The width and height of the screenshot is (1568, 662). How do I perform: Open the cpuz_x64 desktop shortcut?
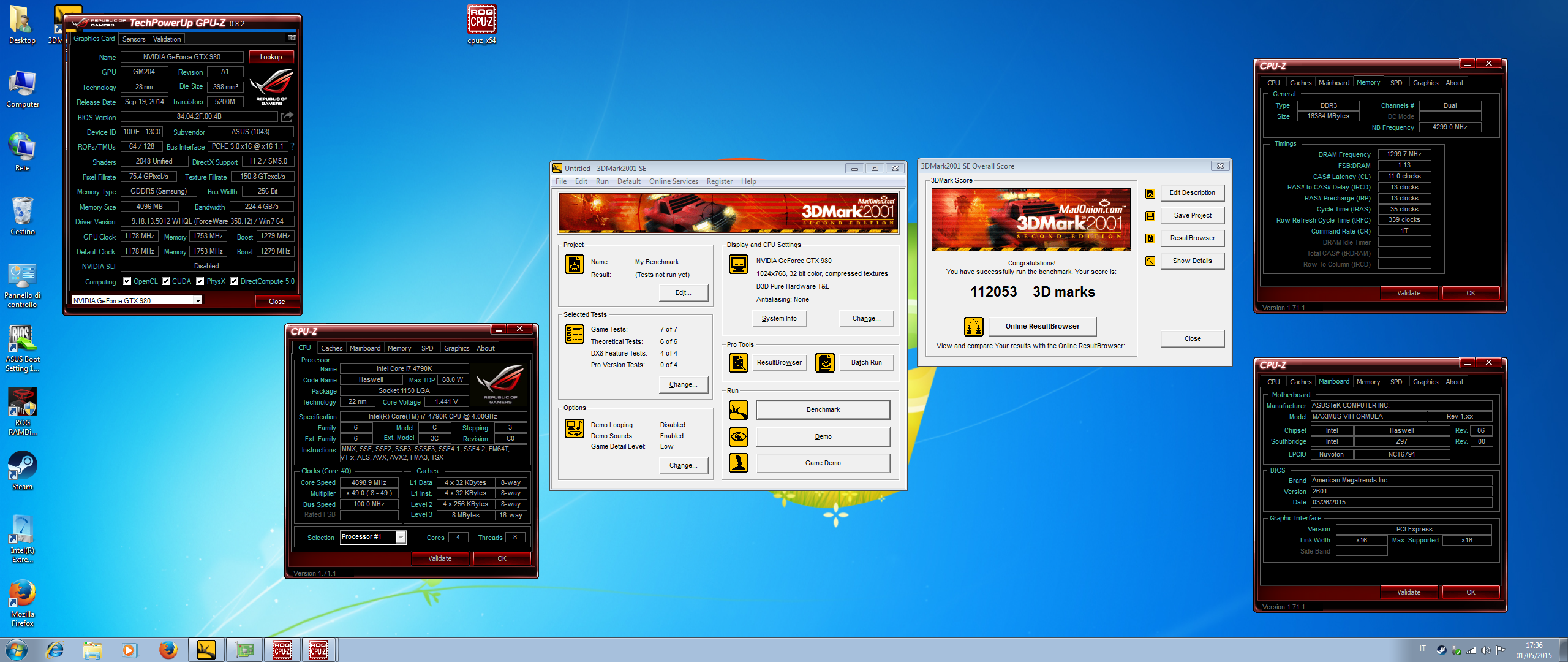pyautogui.click(x=481, y=25)
